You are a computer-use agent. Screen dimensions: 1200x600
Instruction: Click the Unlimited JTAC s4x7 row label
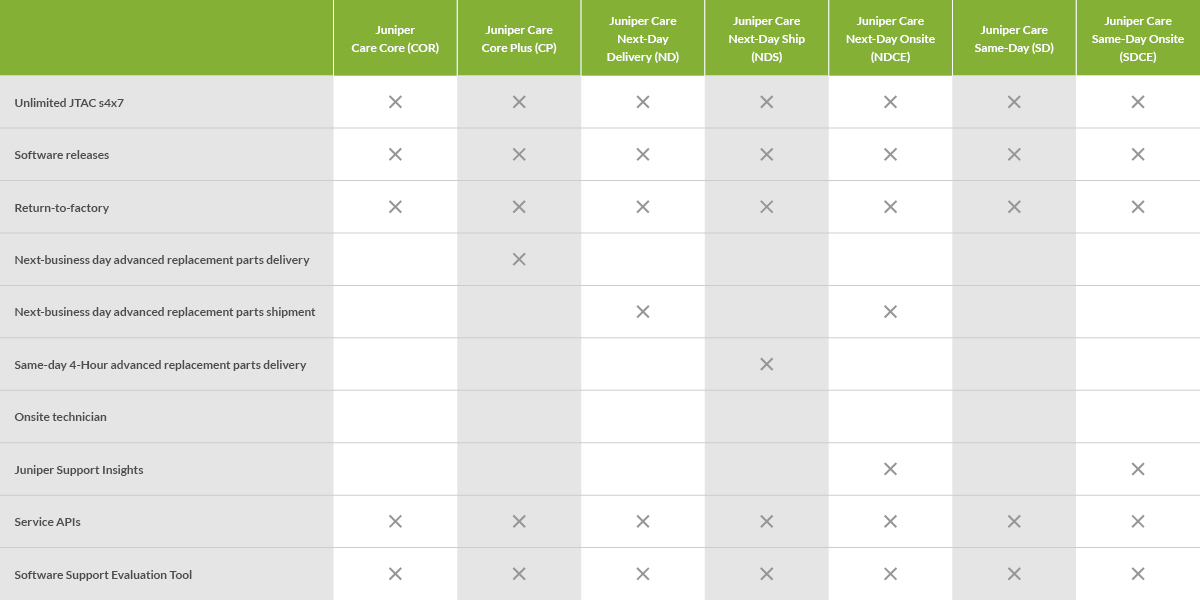[x=62, y=102]
